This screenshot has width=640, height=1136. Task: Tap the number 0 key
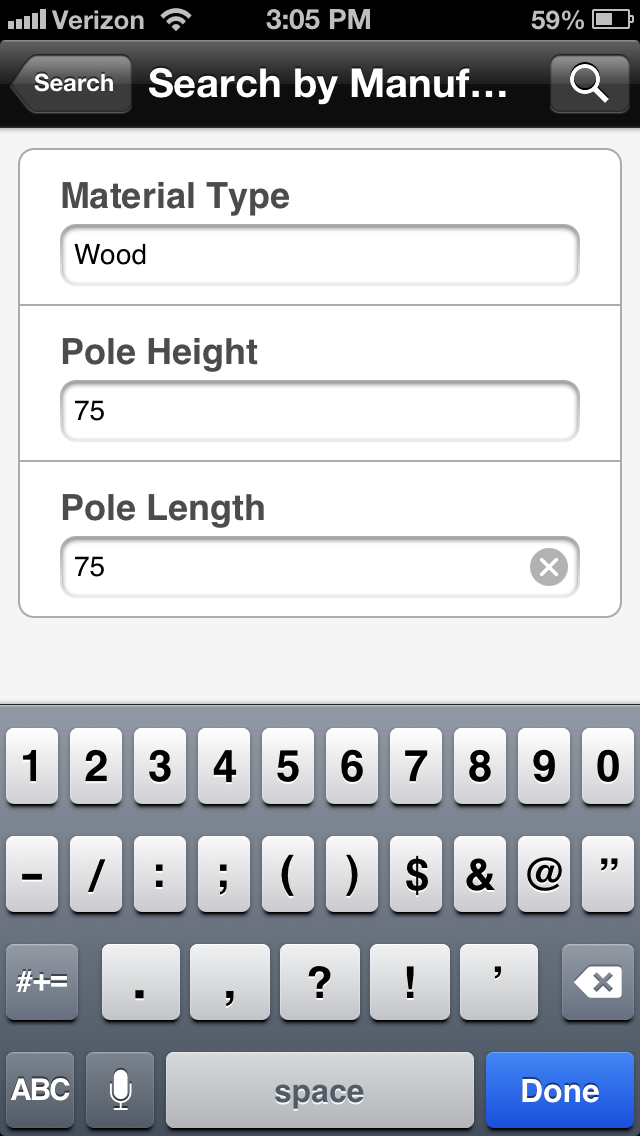(x=608, y=767)
